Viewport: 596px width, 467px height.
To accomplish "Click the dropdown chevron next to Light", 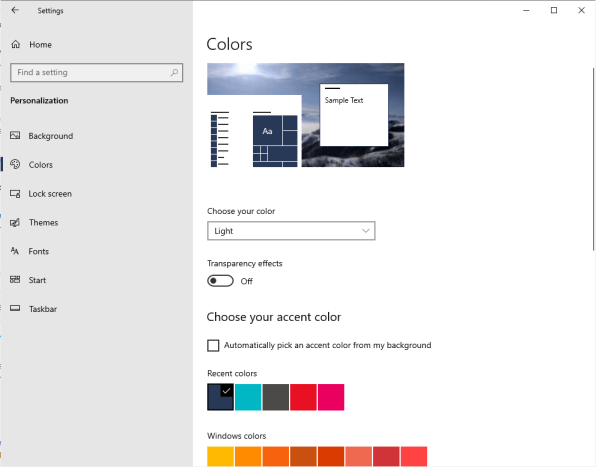I will pyautogui.click(x=366, y=231).
